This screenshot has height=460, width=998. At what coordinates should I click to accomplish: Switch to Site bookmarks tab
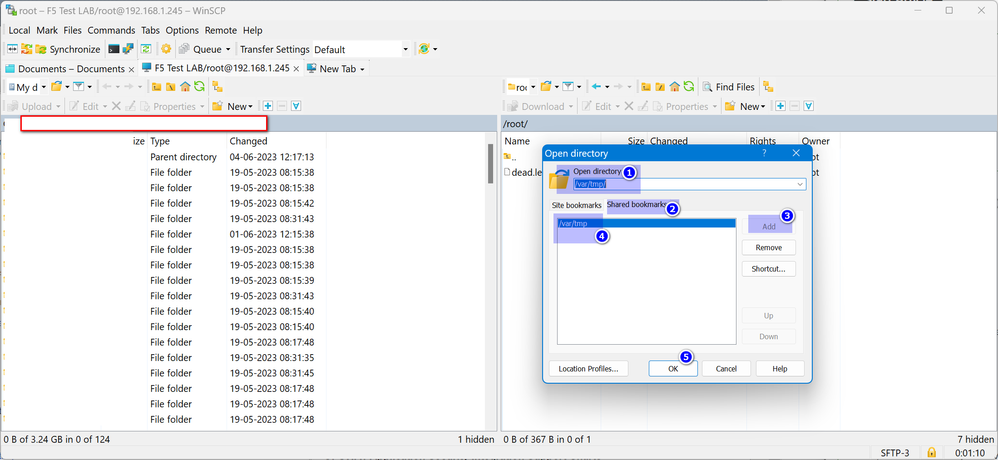click(x=577, y=205)
